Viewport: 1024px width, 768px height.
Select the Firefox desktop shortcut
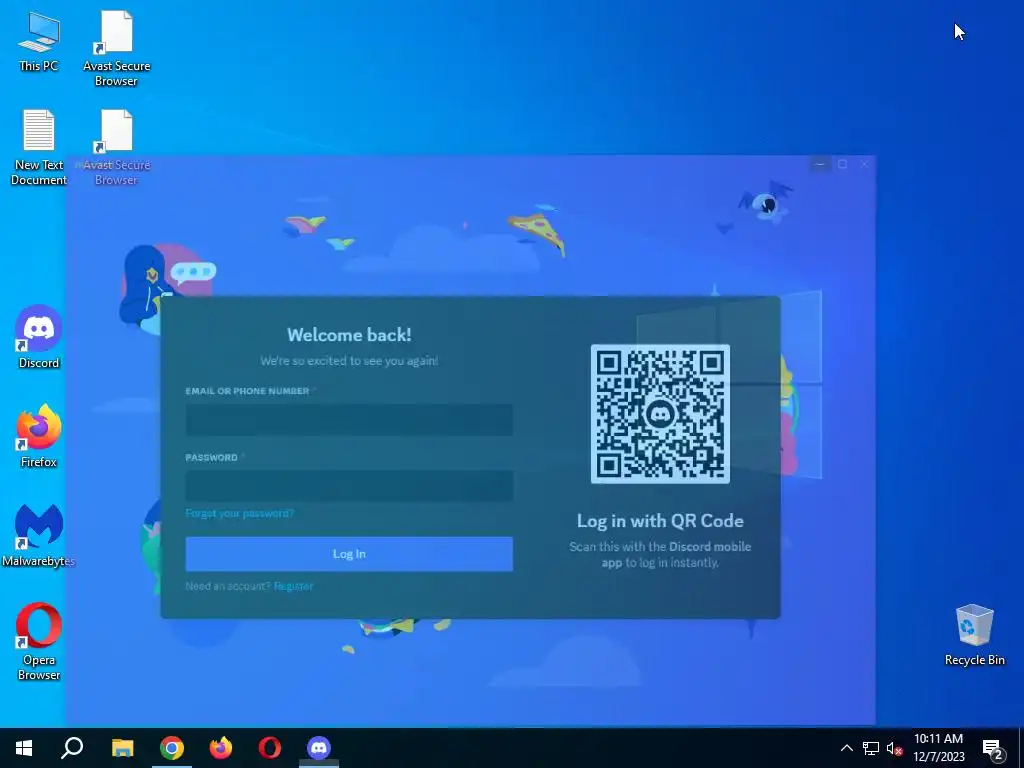tap(39, 436)
